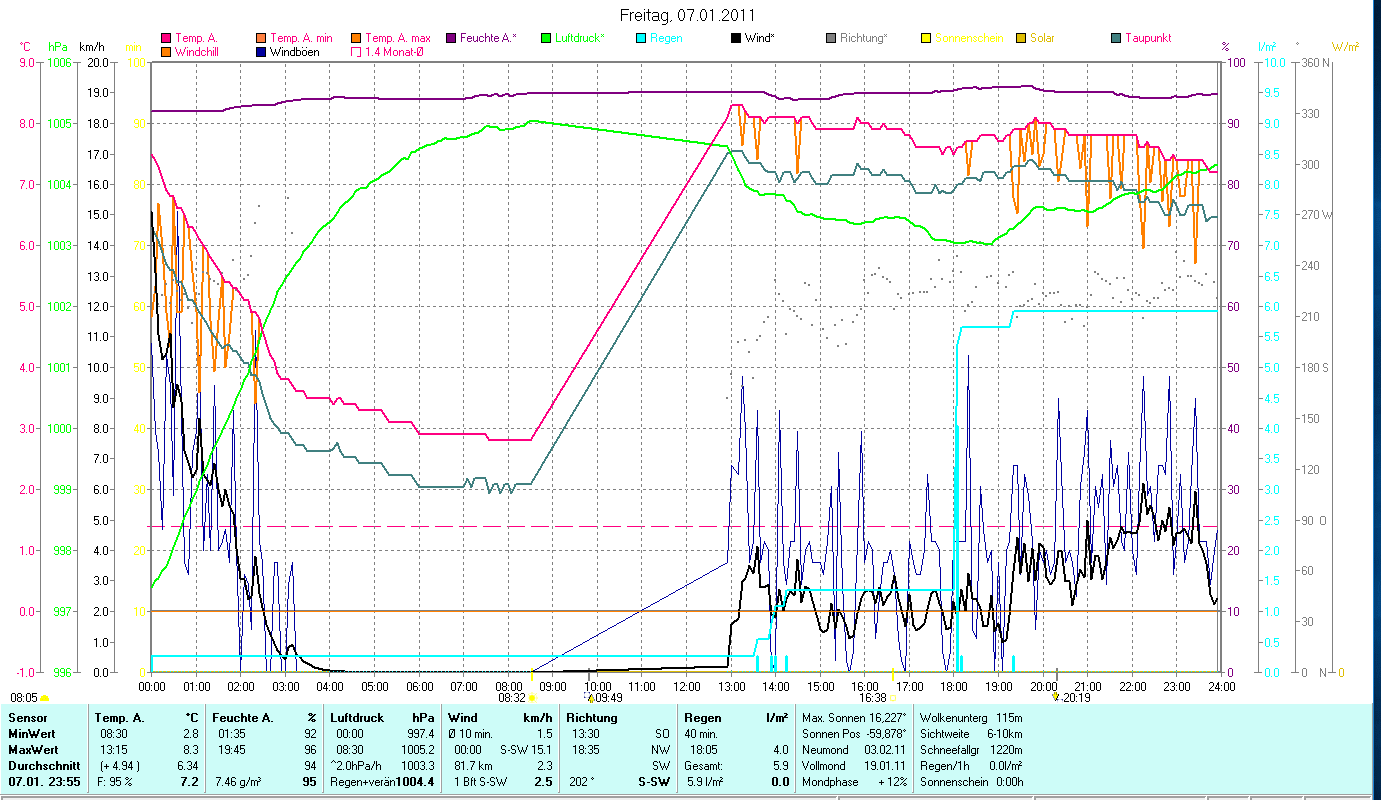Click the 16:38 sunset time marker
Viewport: 1381px width, 800px height.
pos(873,698)
